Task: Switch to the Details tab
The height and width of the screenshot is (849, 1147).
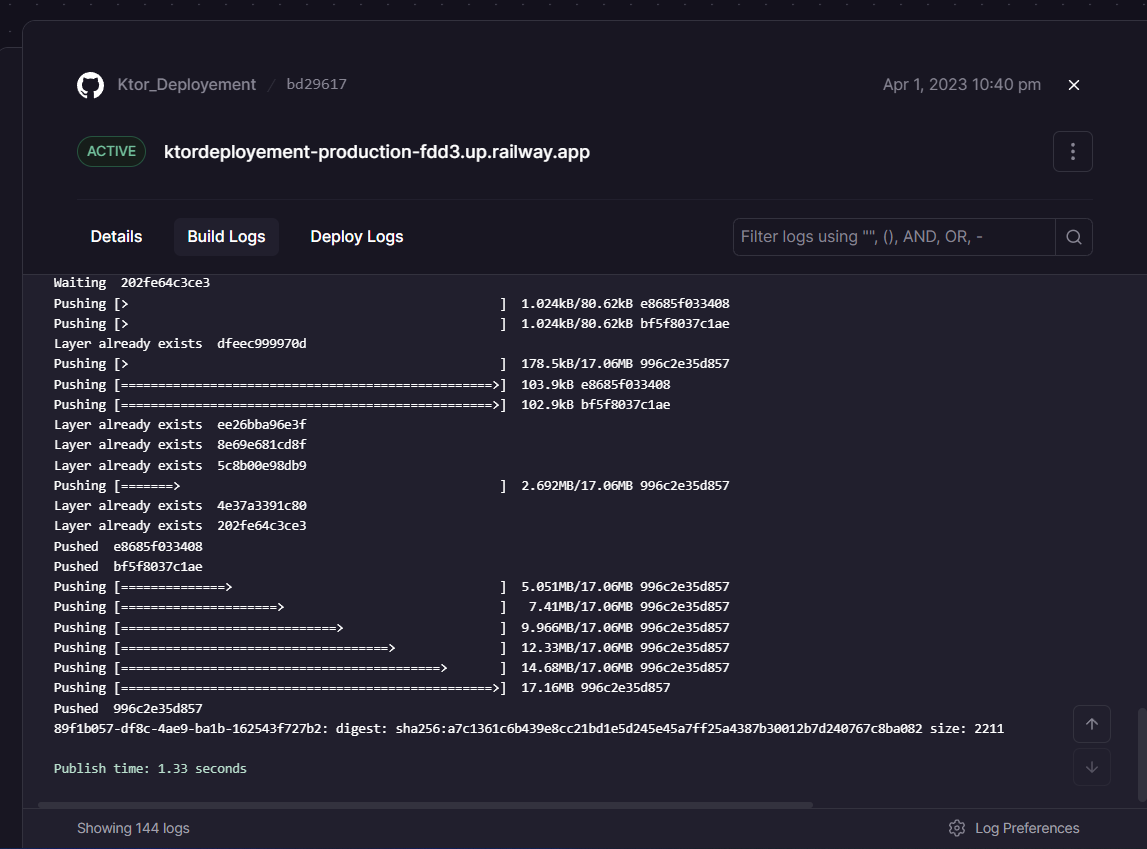Action: click(116, 236)
